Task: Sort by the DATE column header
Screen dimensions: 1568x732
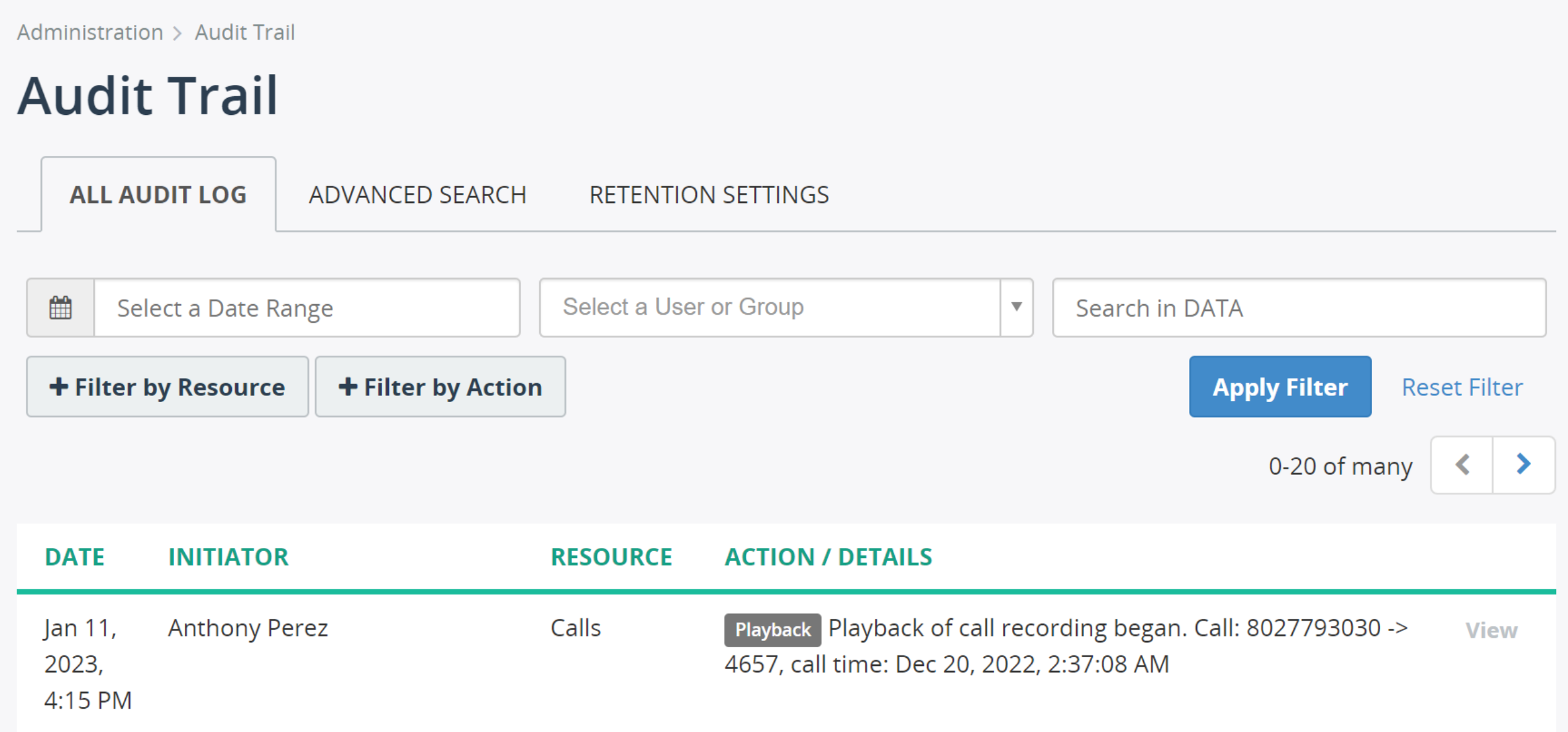Action: coord(74,557)
